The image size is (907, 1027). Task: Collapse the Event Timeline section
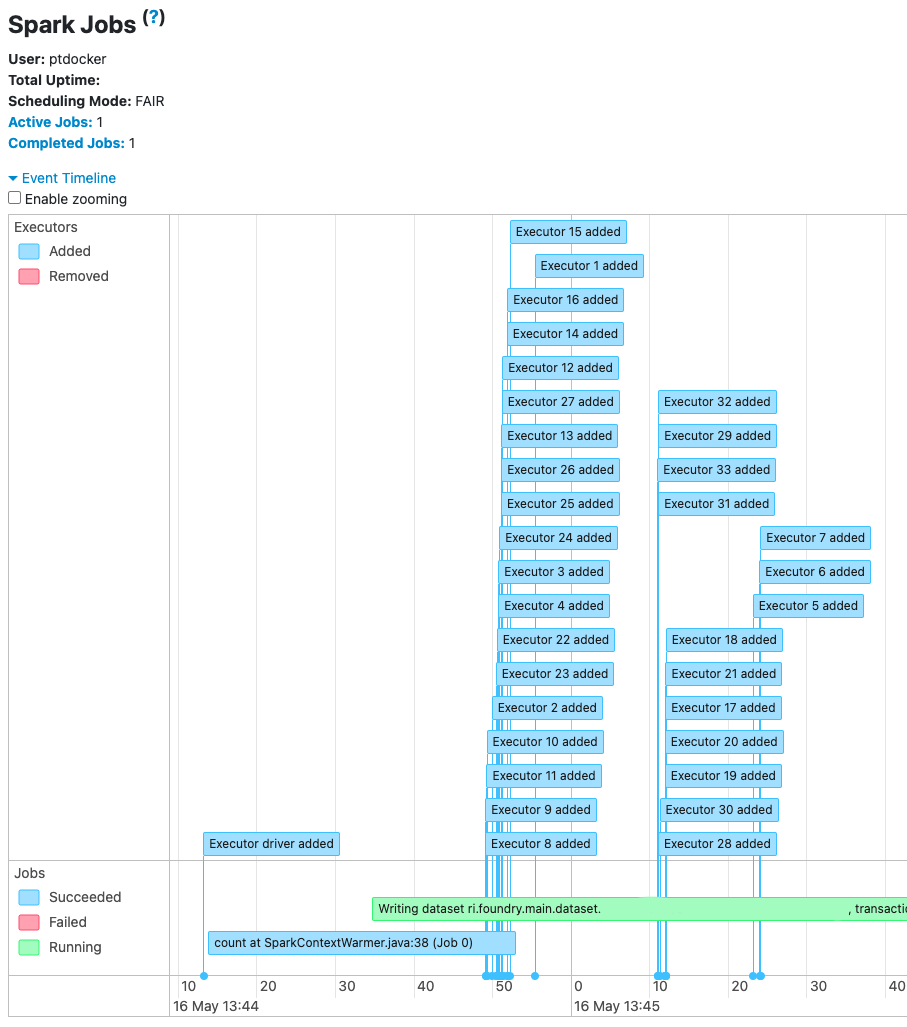[x=62, y=178]
